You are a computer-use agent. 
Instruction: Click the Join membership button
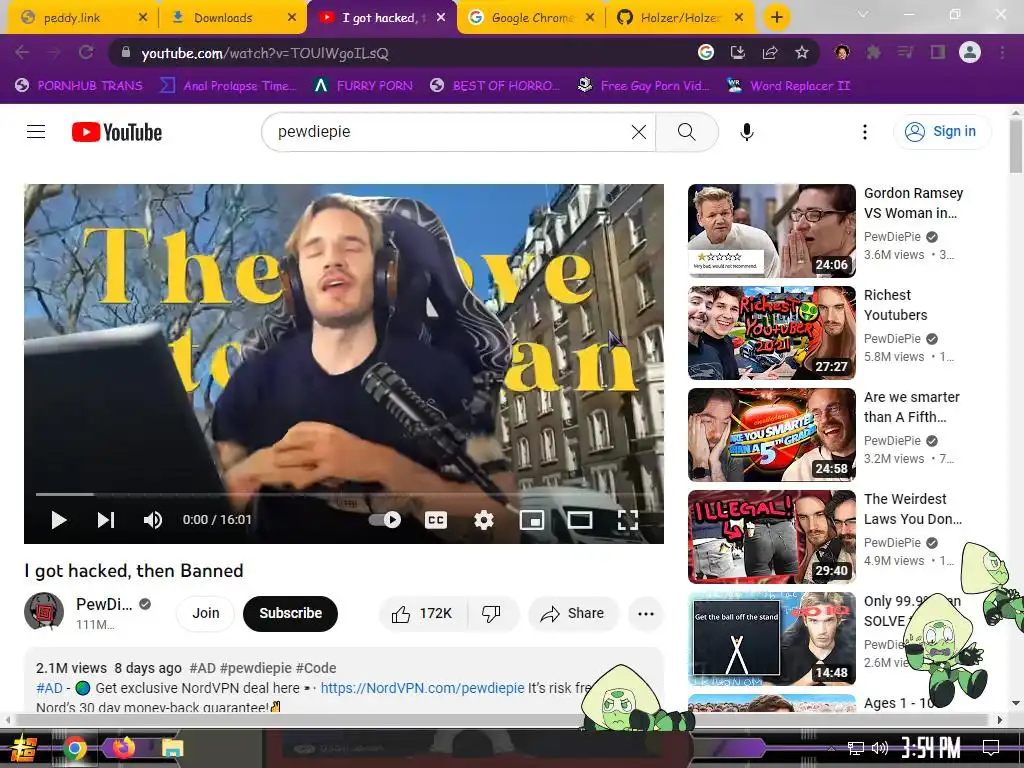click(x=206, y=613)
